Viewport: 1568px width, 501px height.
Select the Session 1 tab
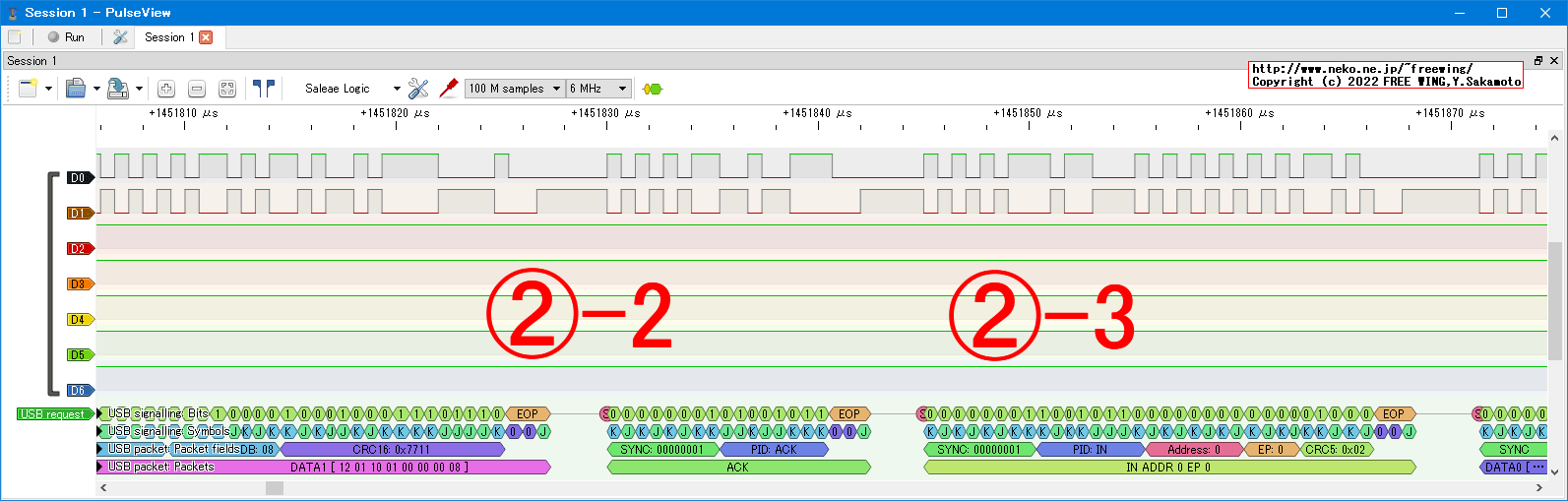pos(168,37)
